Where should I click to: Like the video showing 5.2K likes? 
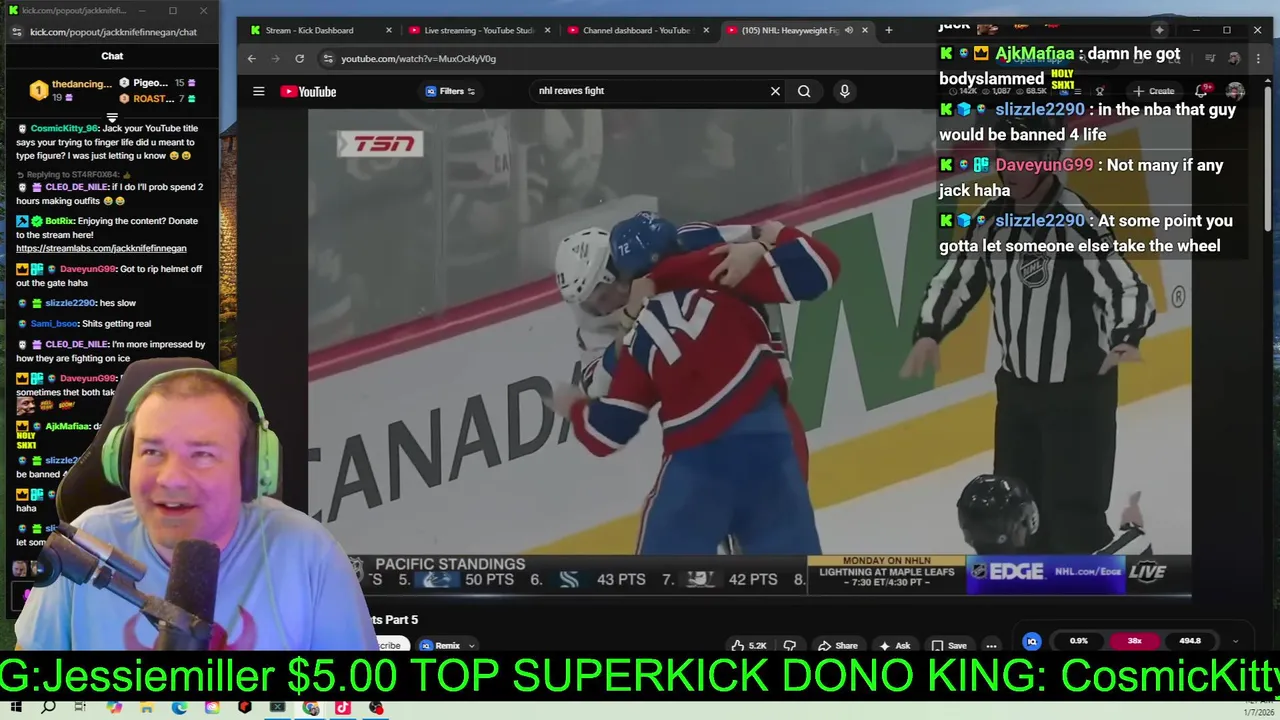tap(748, 645)
